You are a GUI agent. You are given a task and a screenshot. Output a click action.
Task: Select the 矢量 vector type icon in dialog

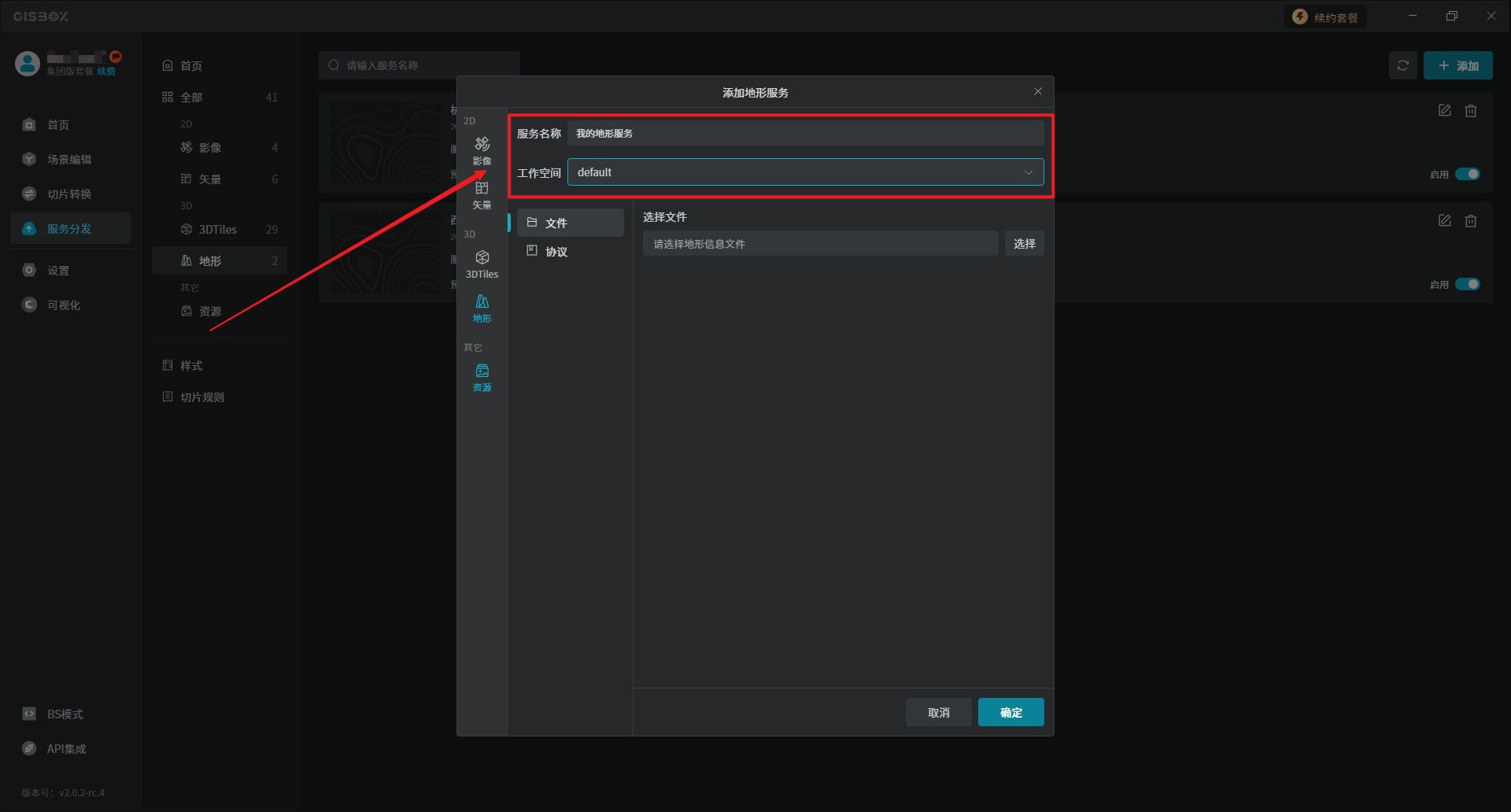point(482,194)
